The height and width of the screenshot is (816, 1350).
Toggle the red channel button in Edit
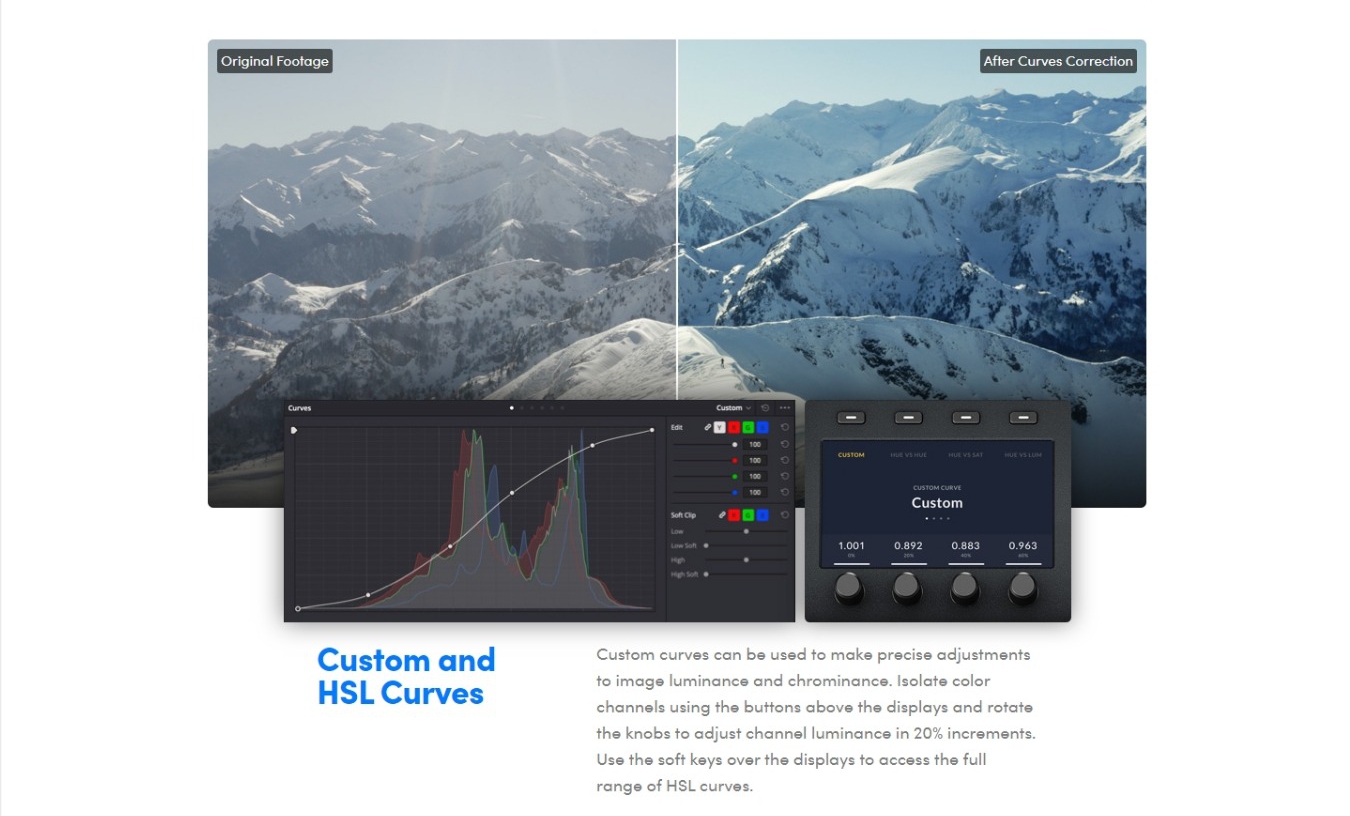733,428
